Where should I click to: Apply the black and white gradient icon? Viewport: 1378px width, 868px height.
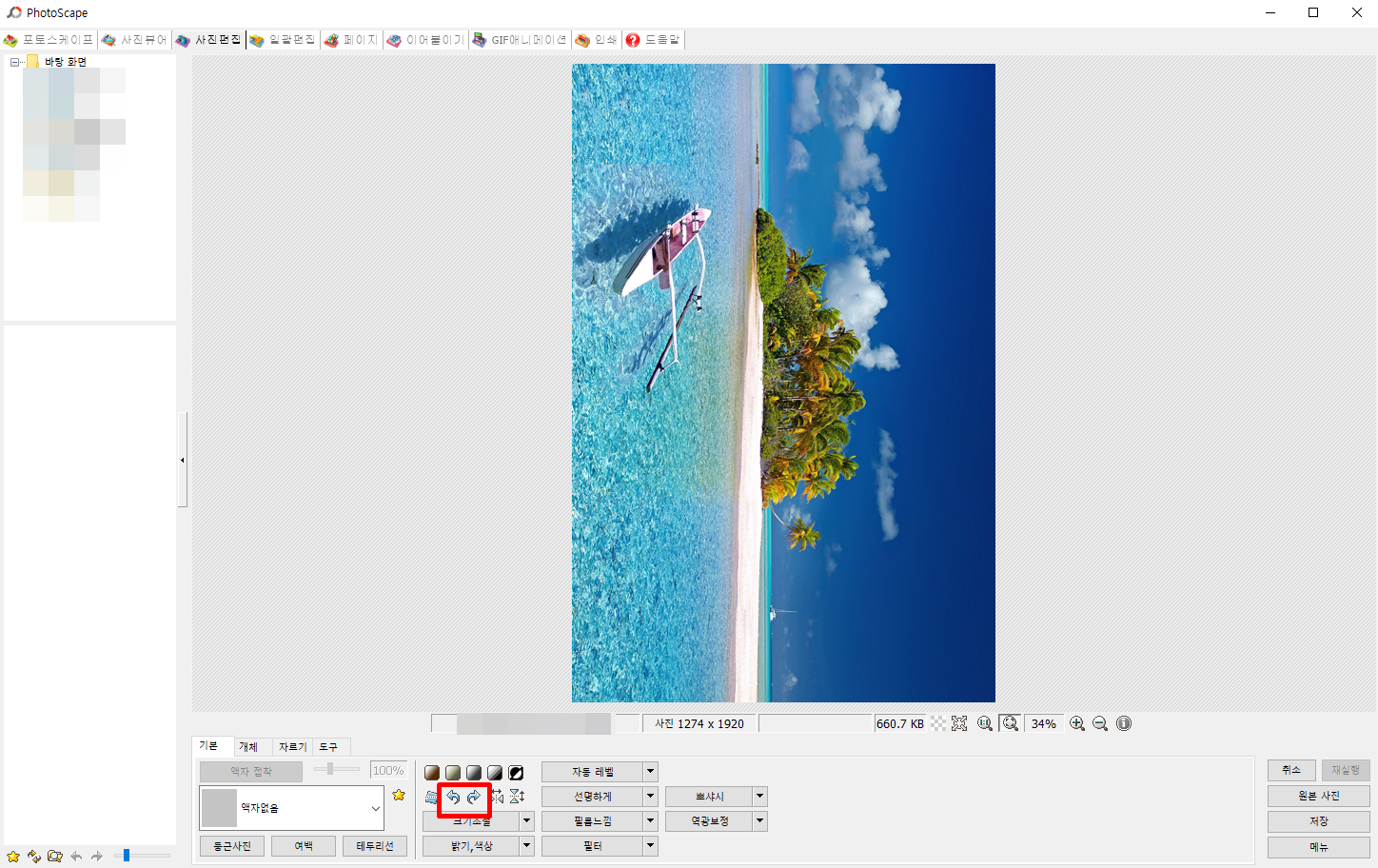pyautogui.click(x=495, y=773)
